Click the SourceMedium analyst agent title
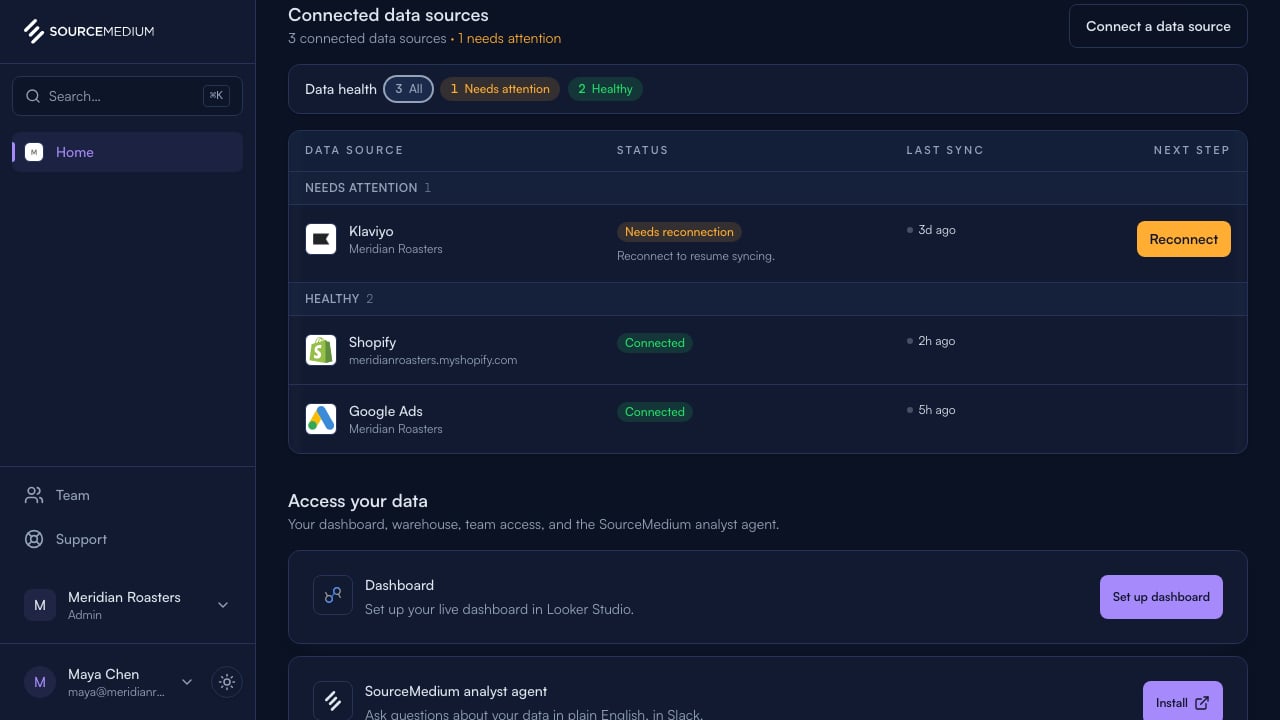Image resolution: width=1280 pixels, height=720 pixels. (456, 691)
